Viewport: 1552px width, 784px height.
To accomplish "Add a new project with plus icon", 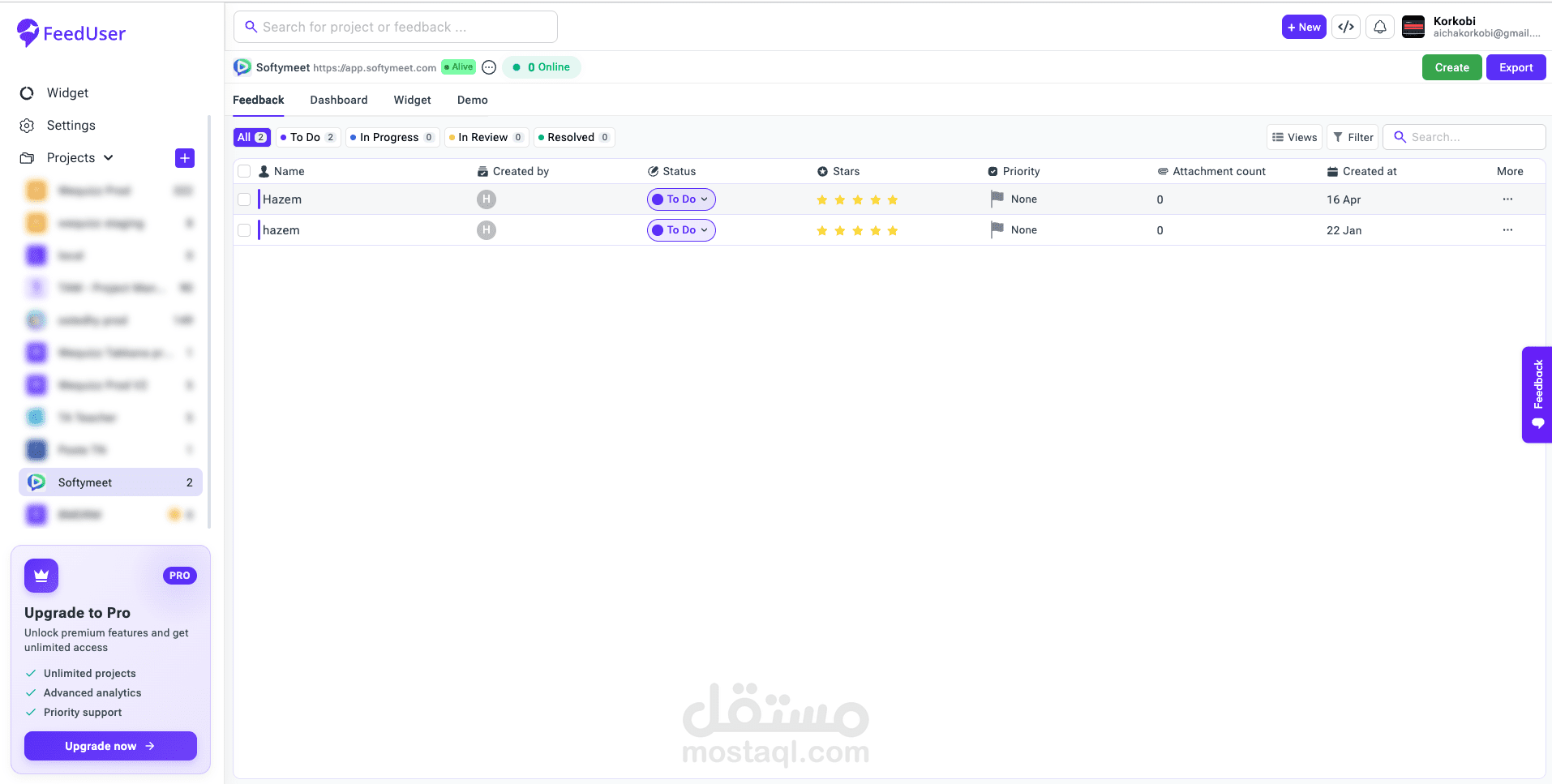I will coord(185,158).
